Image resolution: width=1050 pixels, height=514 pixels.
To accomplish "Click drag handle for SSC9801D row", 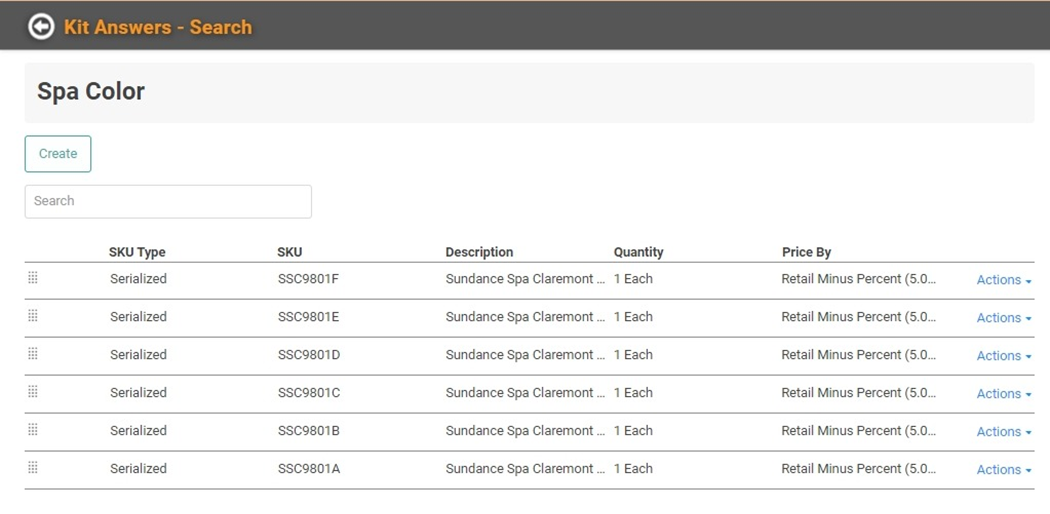I will point(33,354).
